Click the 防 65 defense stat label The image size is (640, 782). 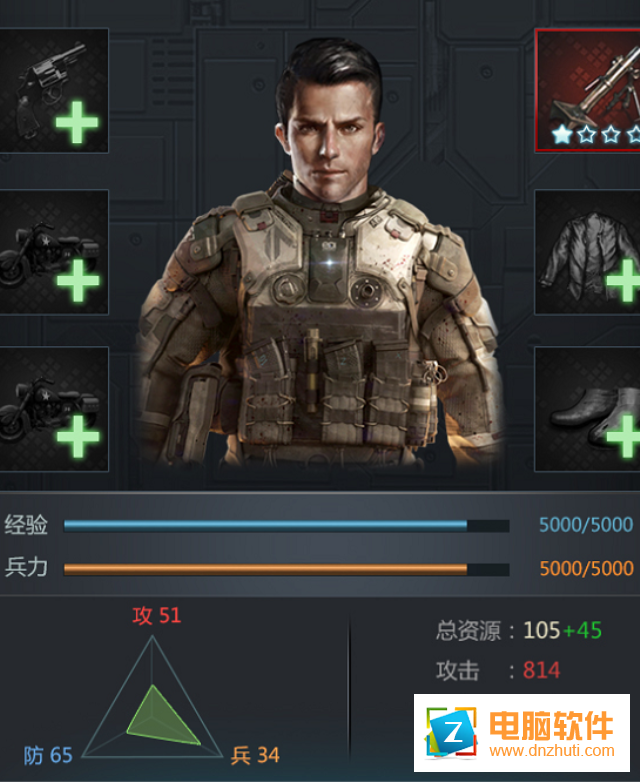48,756
